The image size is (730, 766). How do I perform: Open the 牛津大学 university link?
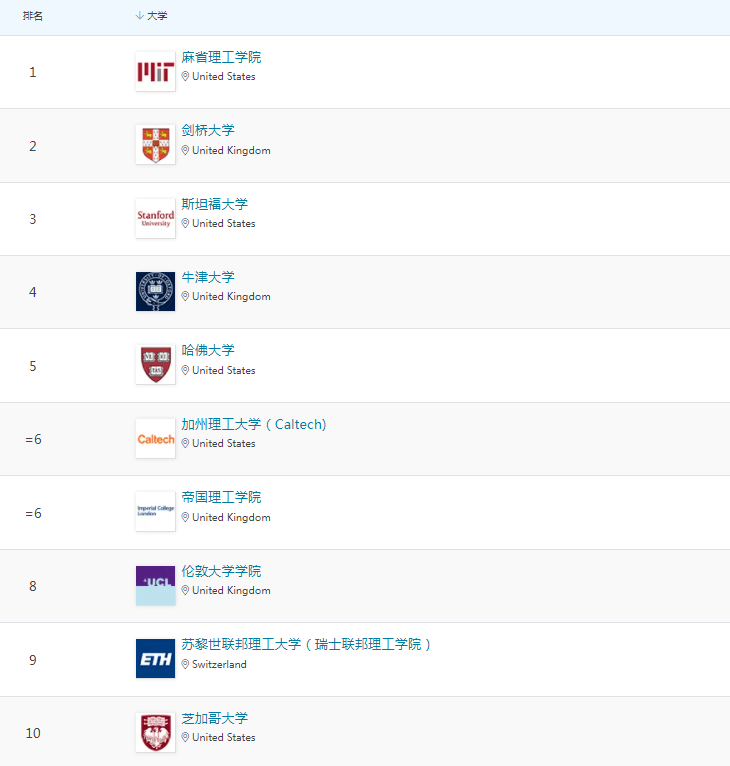[x=208, y=277]
